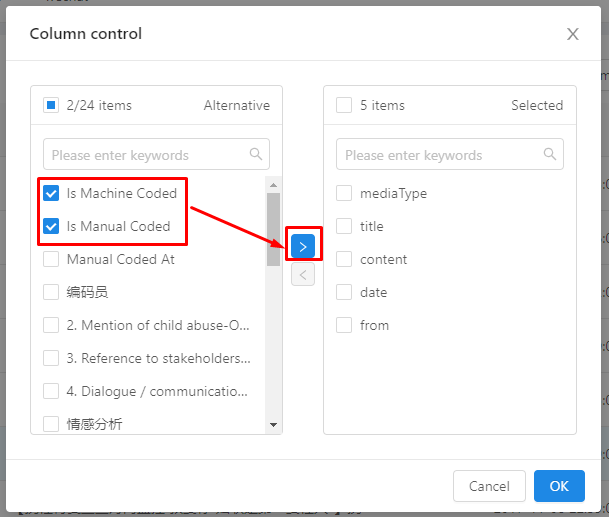
Task: Uncheck Is Machine Coded checkbox
Action: pos(51,193)
